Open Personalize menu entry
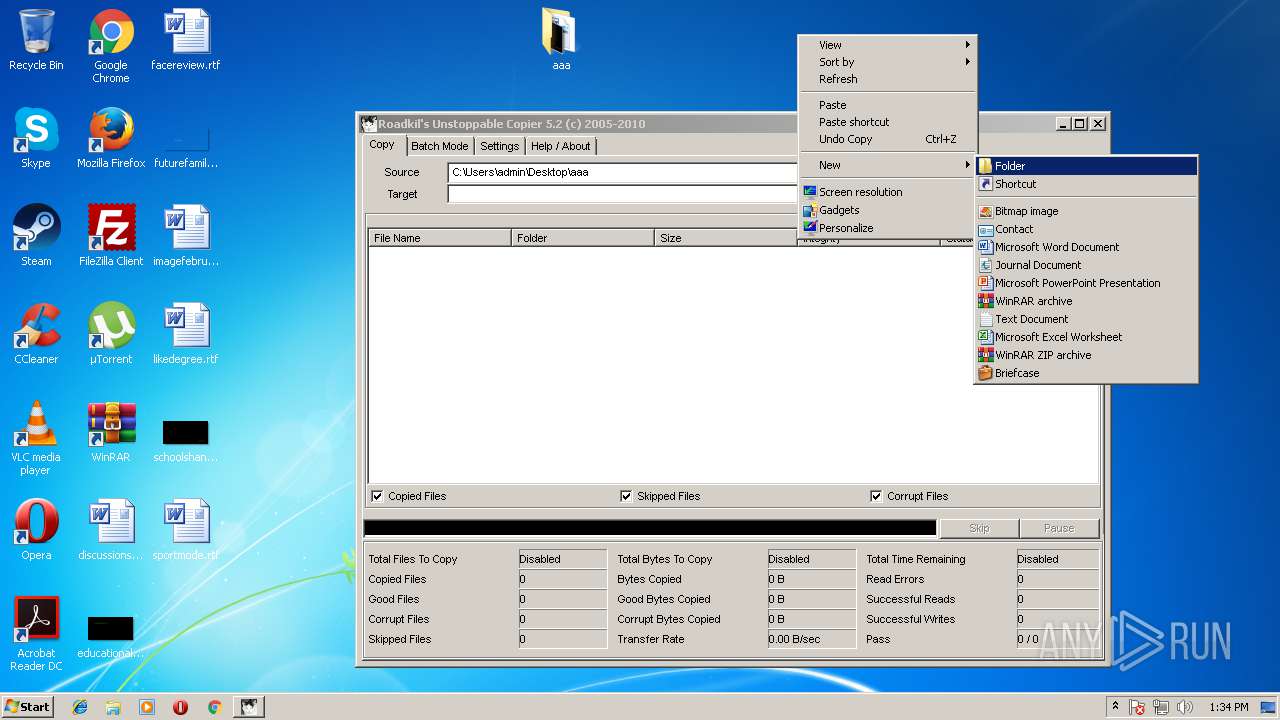The image size is (1280, 720). [x=887, y=228]
